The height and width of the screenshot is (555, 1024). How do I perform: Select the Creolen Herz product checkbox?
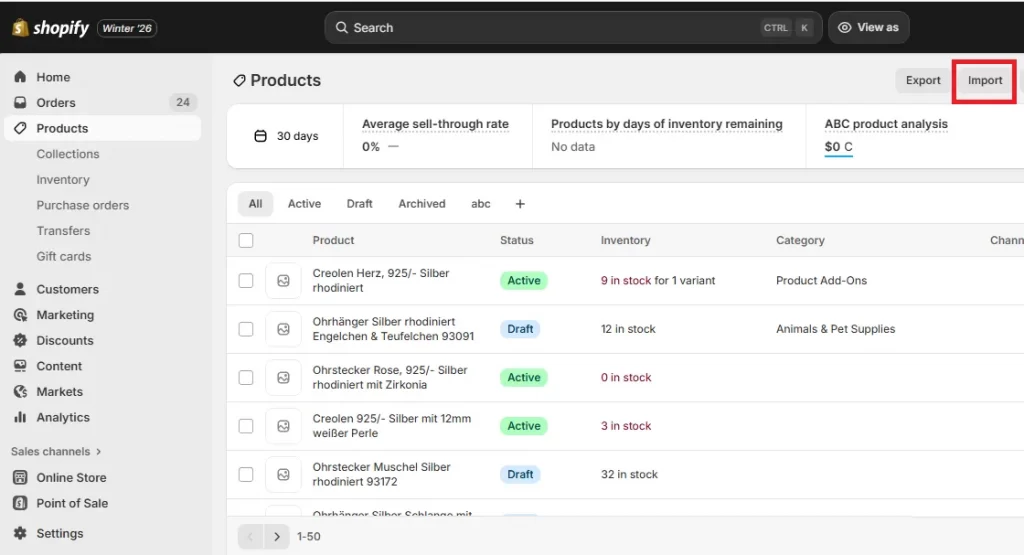click(246, 281)
